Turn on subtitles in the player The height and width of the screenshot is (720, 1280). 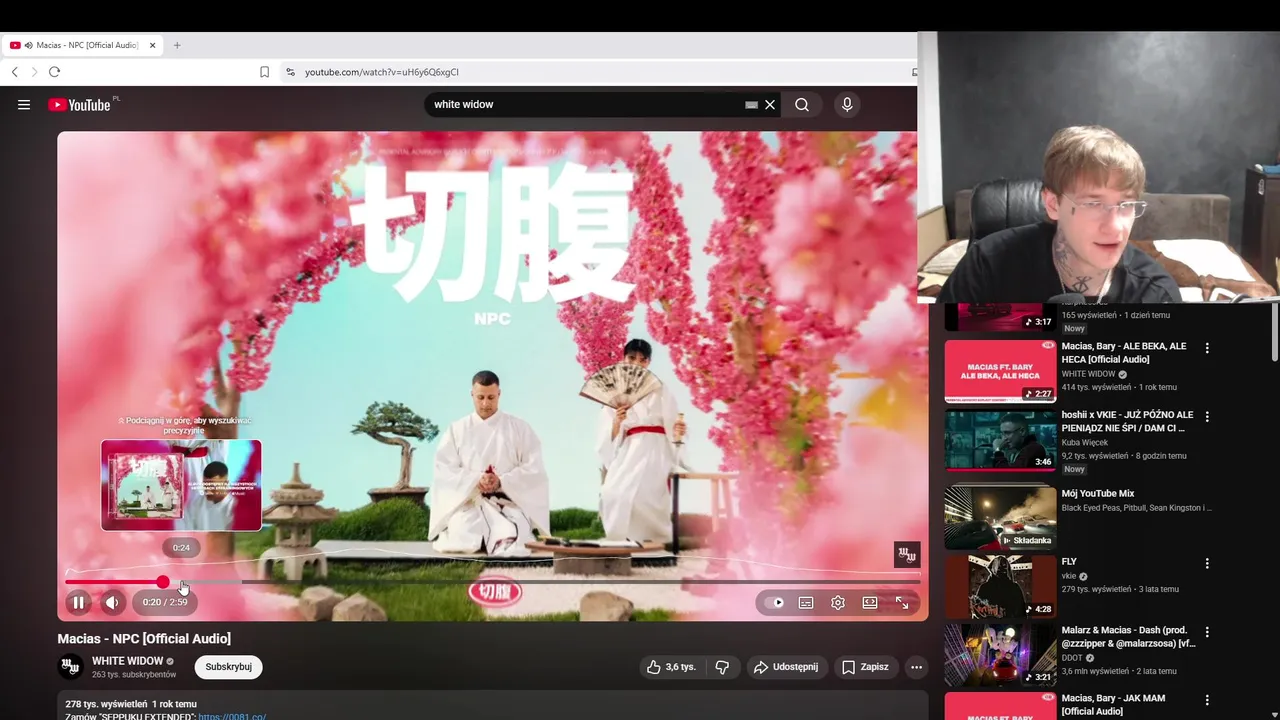[806, 602]
